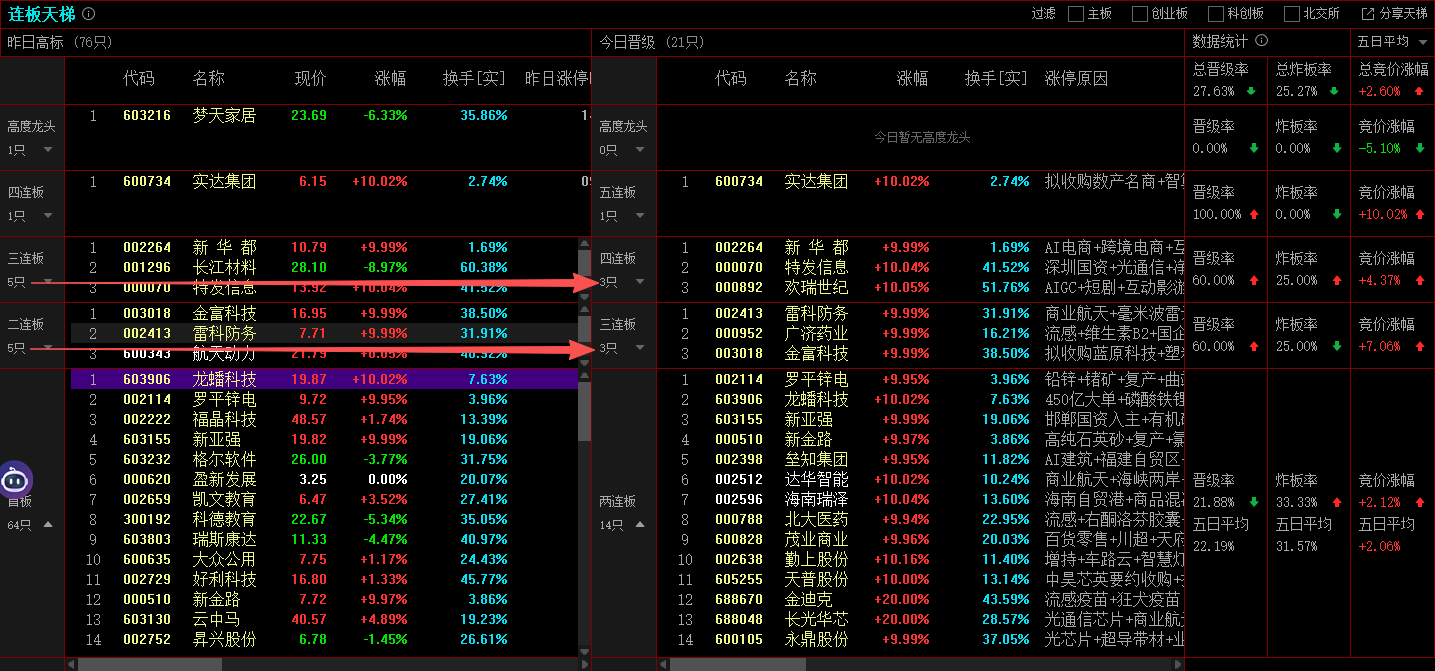Sort by 涨停原因 column header

coord(1076,78)
